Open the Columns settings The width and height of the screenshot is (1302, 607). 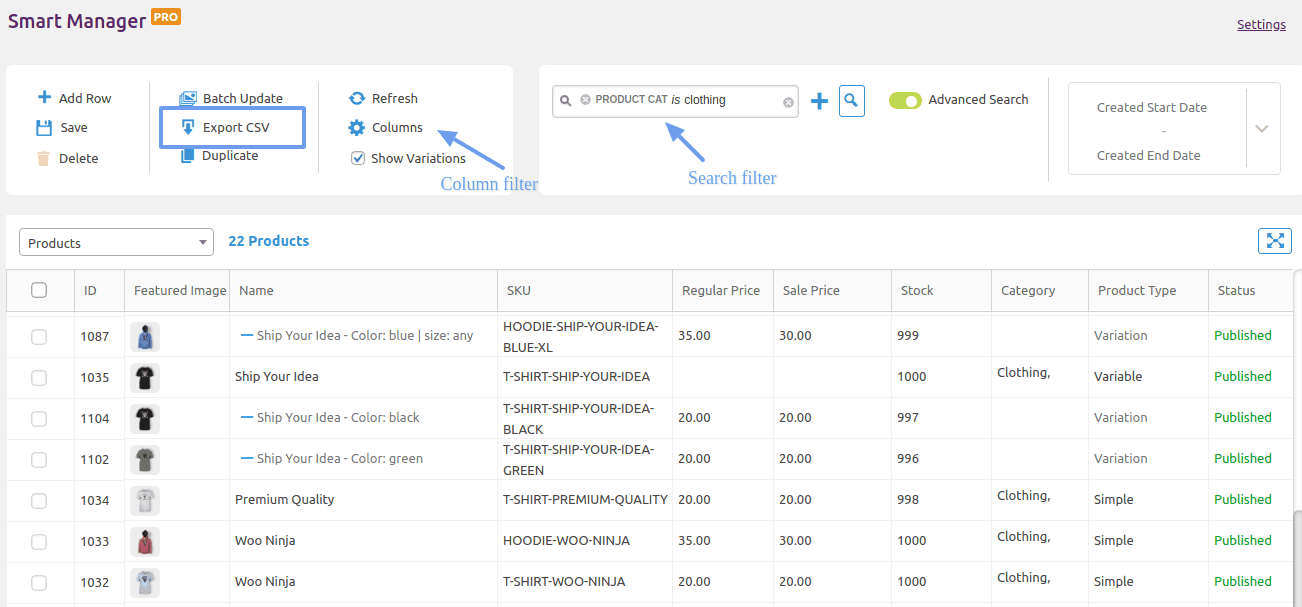pyautogui.click(x=385, y=127)
